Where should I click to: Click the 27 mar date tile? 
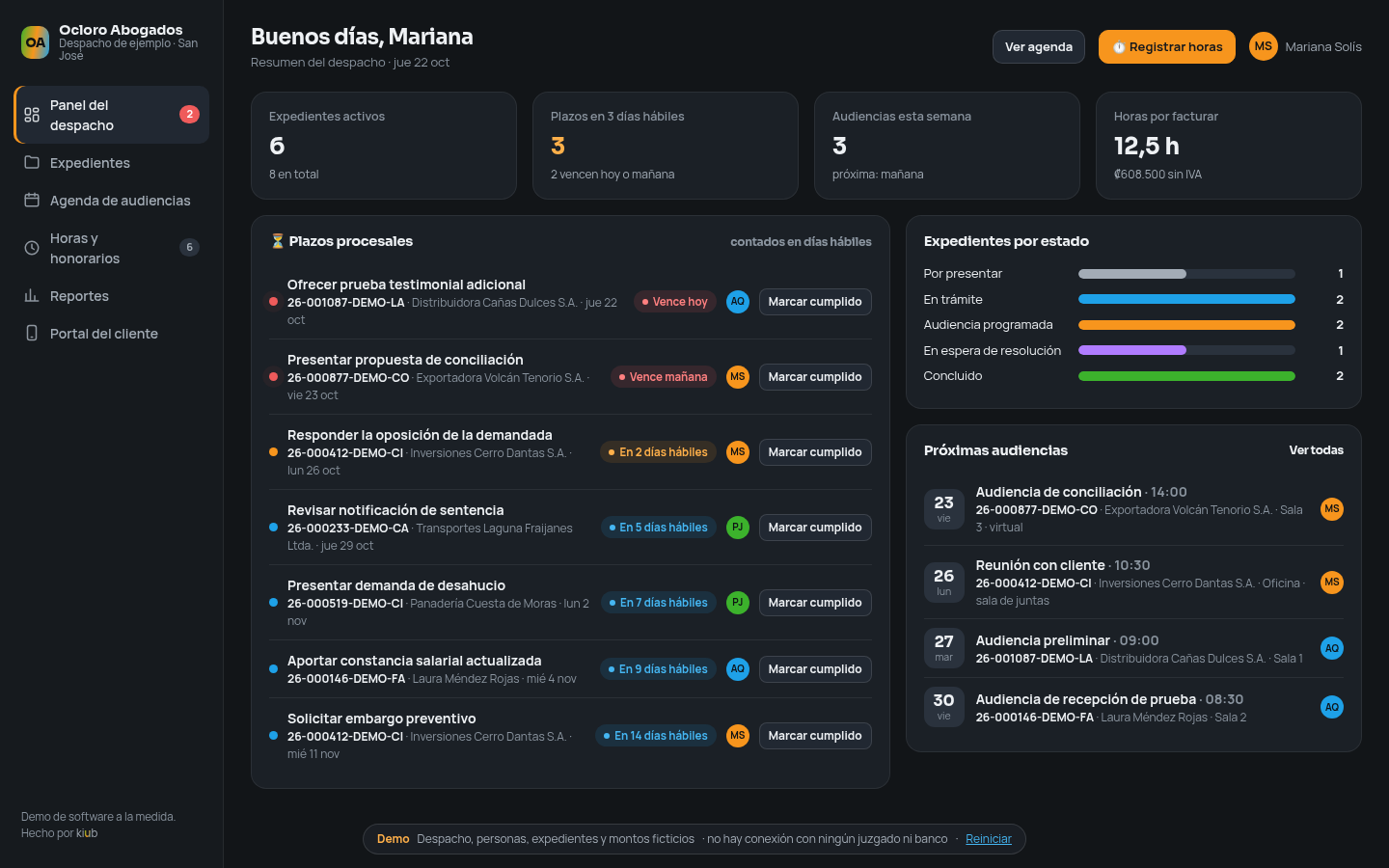(x=944, y=649)
